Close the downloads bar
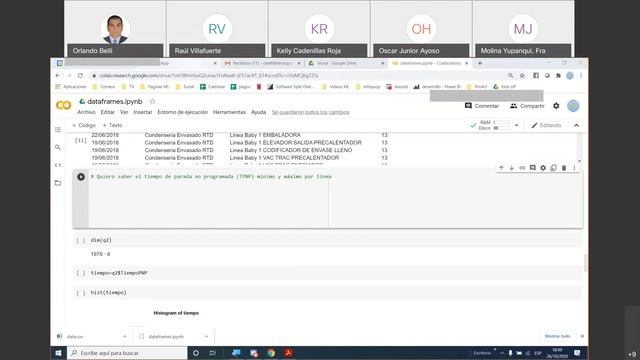 (x=582, y=336)
